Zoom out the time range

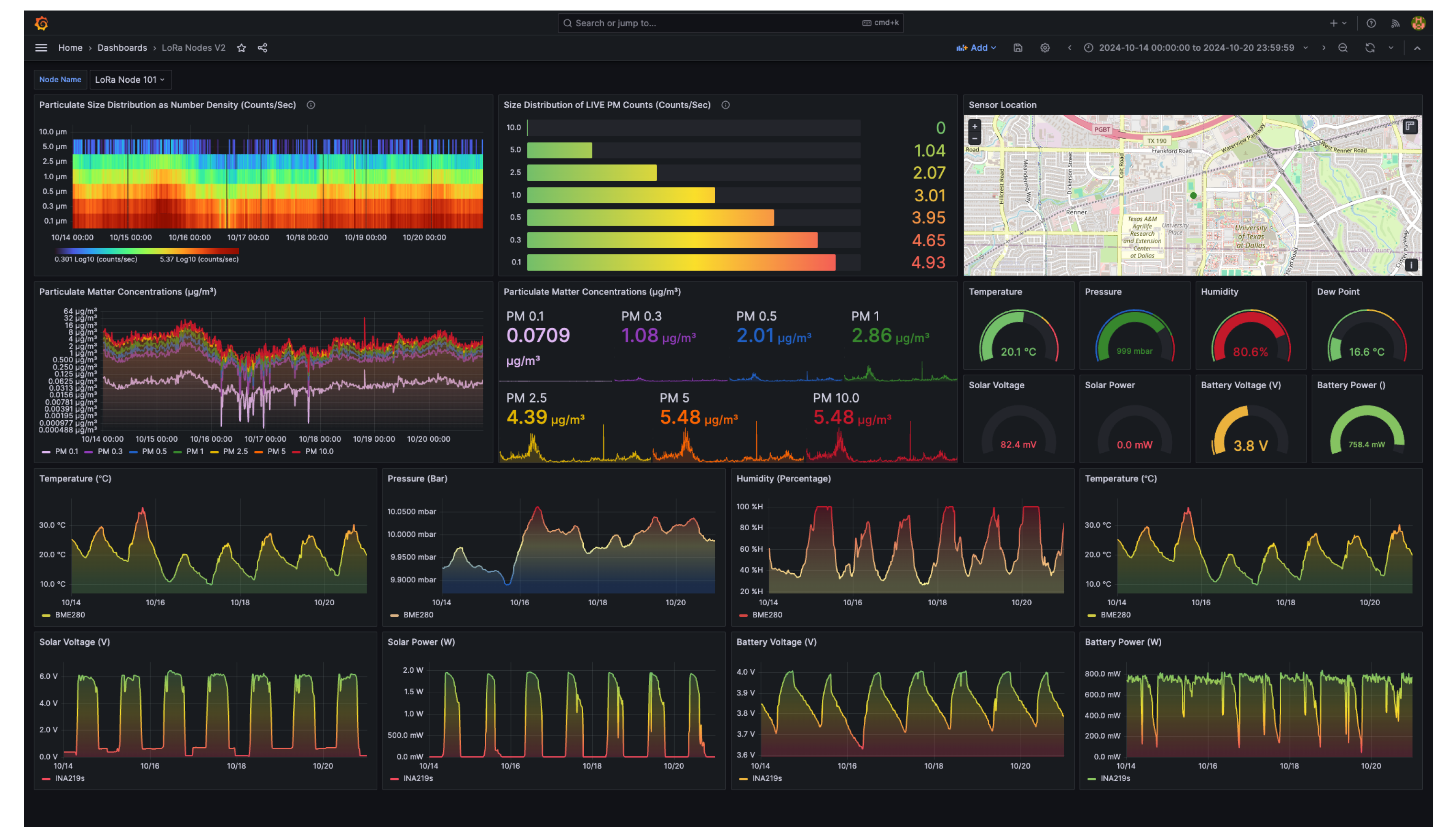click(1343, 48)
